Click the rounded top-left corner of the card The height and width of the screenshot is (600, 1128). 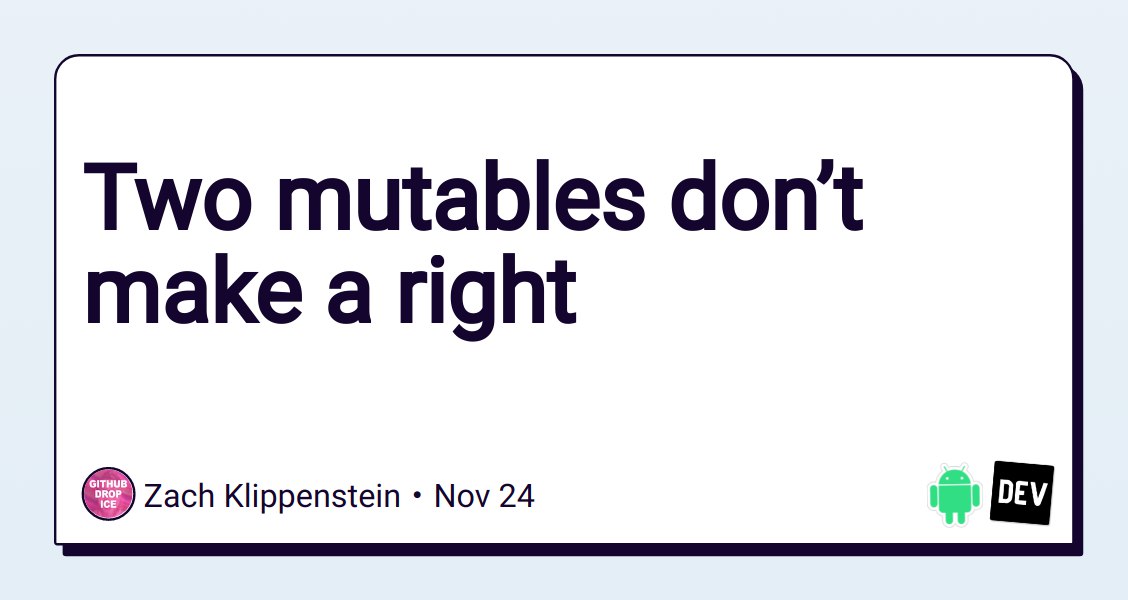[x=61, y=61]
